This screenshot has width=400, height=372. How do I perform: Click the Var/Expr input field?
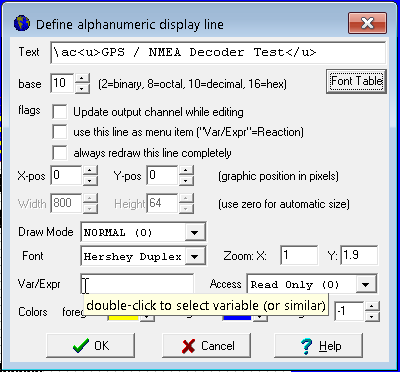137,284
